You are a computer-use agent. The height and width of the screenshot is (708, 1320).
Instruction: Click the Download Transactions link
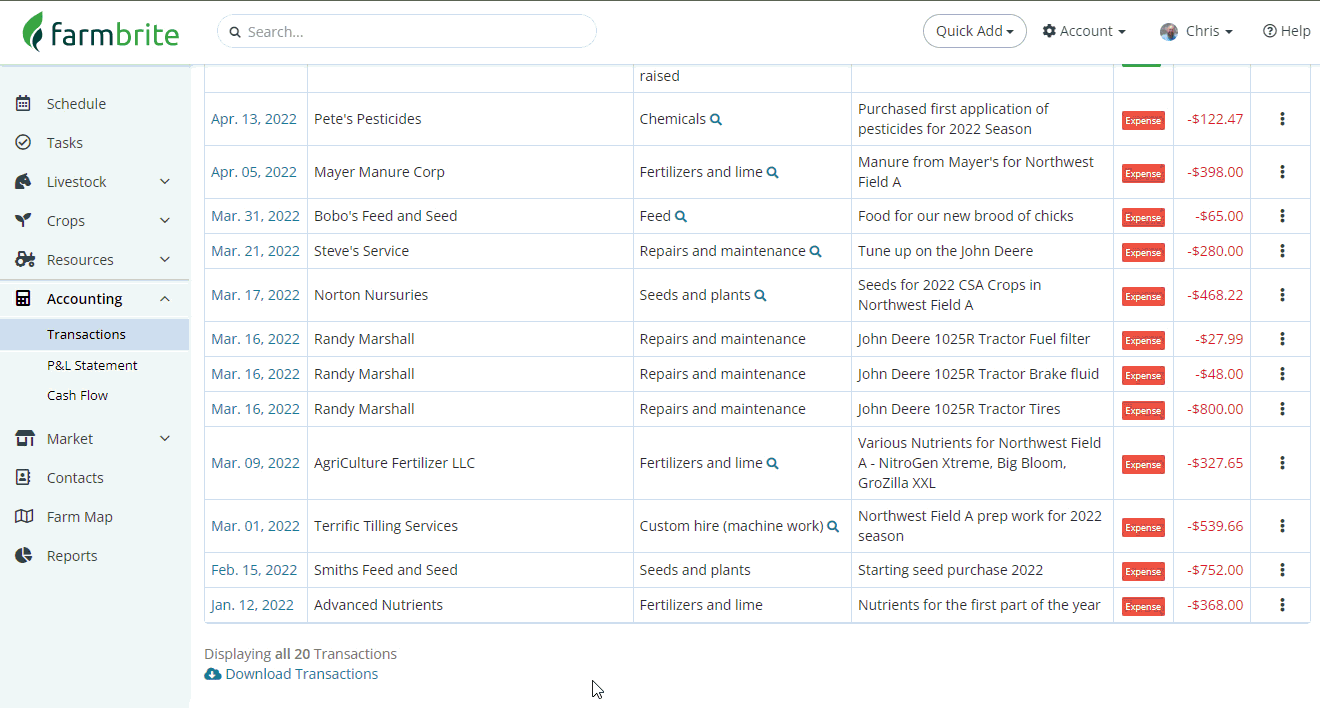pyautogui.click(x=291, y=674)
